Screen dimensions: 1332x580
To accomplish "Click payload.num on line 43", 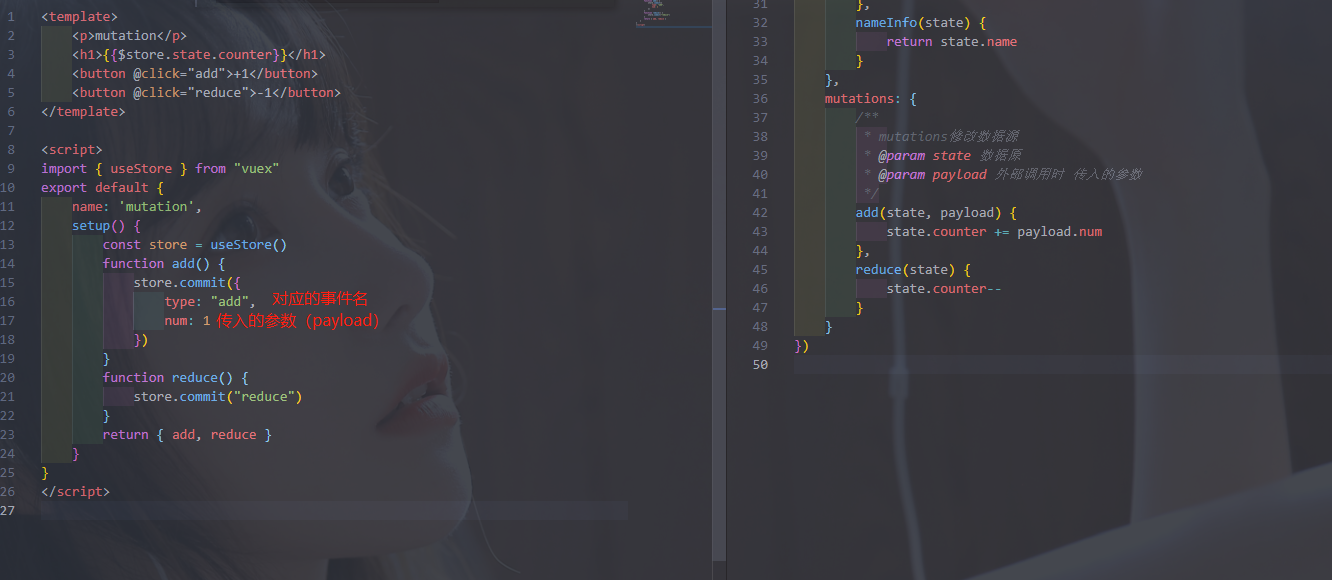I will point(1060,232).
